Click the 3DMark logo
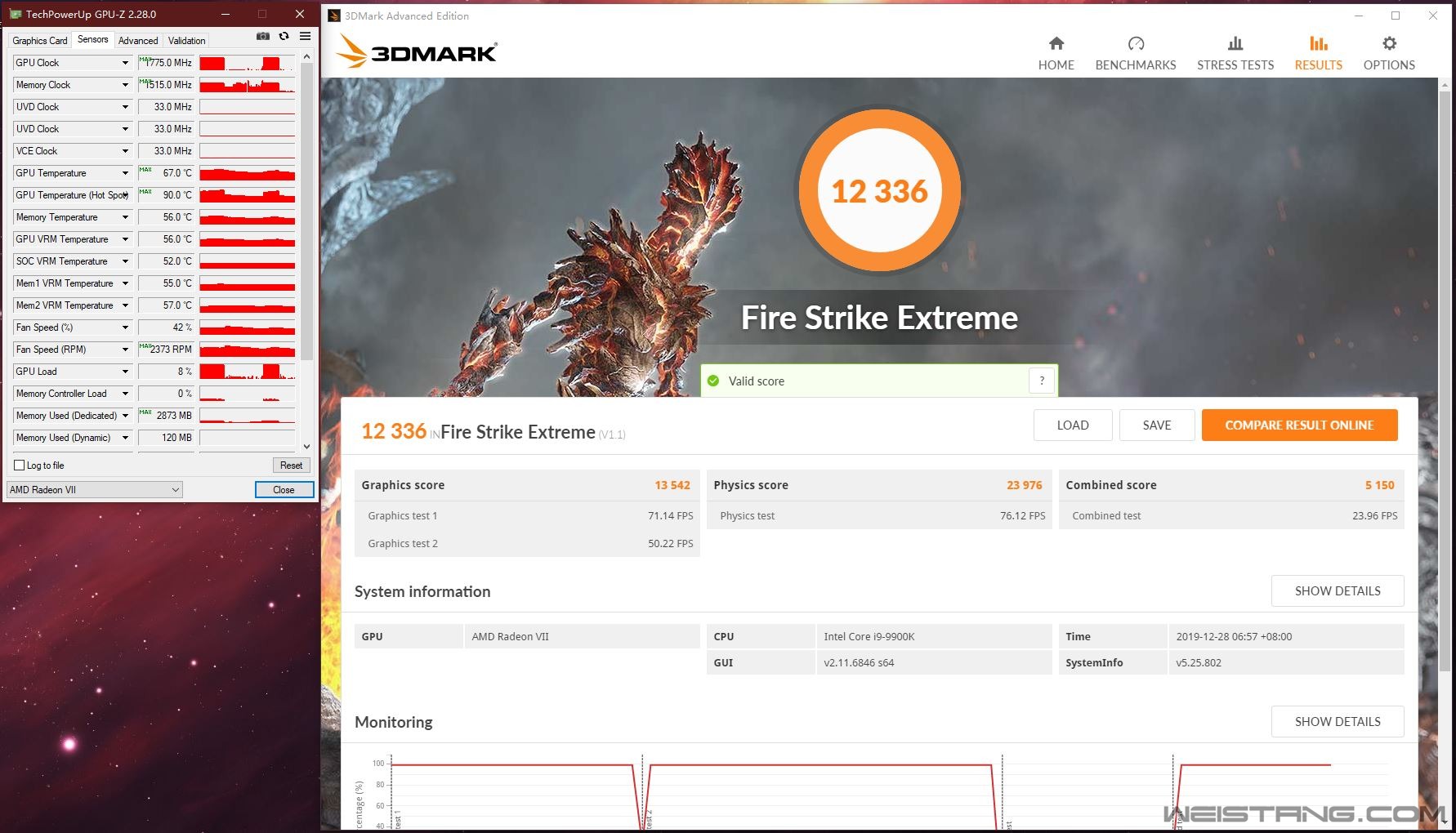The image size is (1456, 833). [417, 51]
